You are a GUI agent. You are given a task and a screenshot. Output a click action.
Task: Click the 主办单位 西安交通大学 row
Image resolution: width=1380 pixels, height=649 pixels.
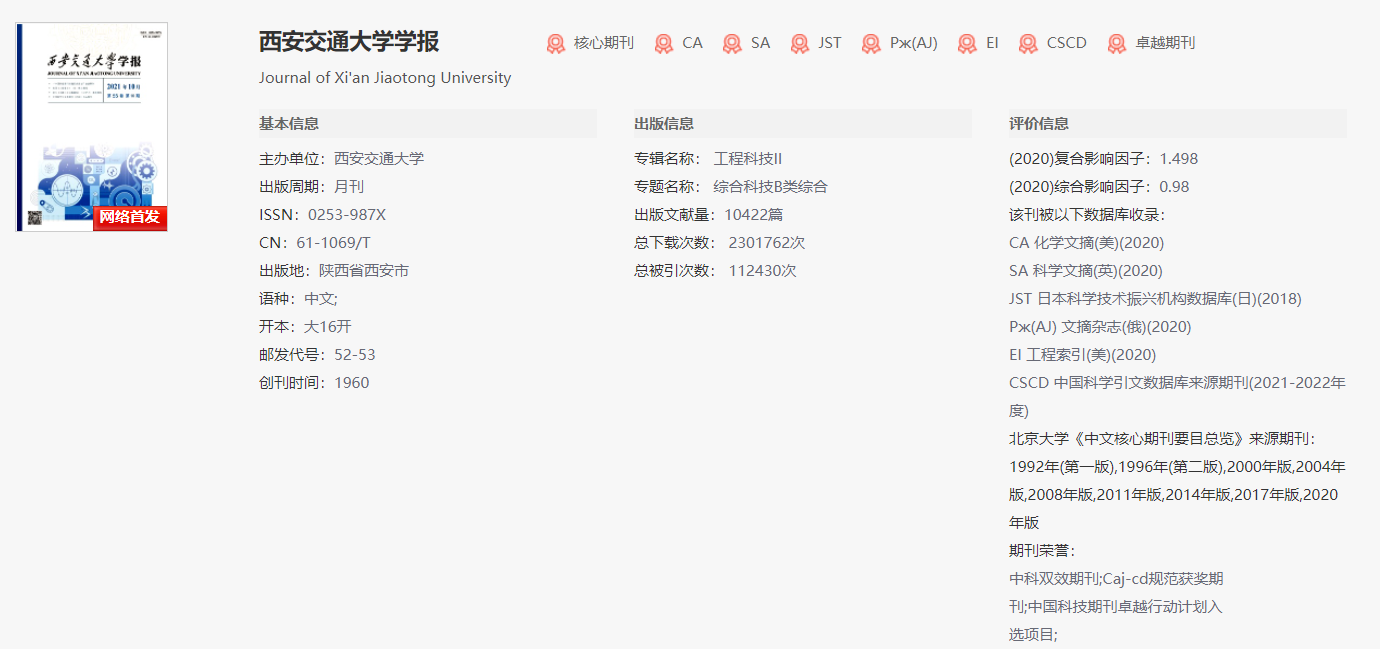[342, 159]
